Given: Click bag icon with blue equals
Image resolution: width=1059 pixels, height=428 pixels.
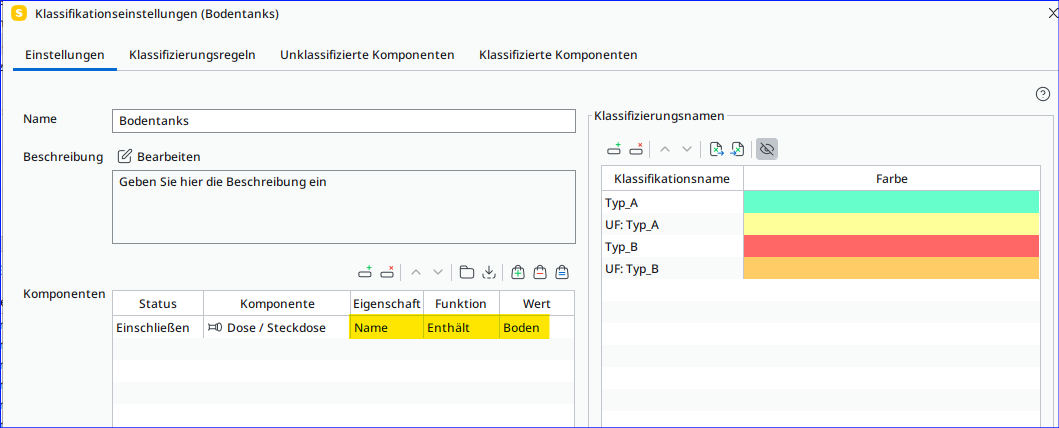Looking at the screenshot, I should [x=562, y=271].
